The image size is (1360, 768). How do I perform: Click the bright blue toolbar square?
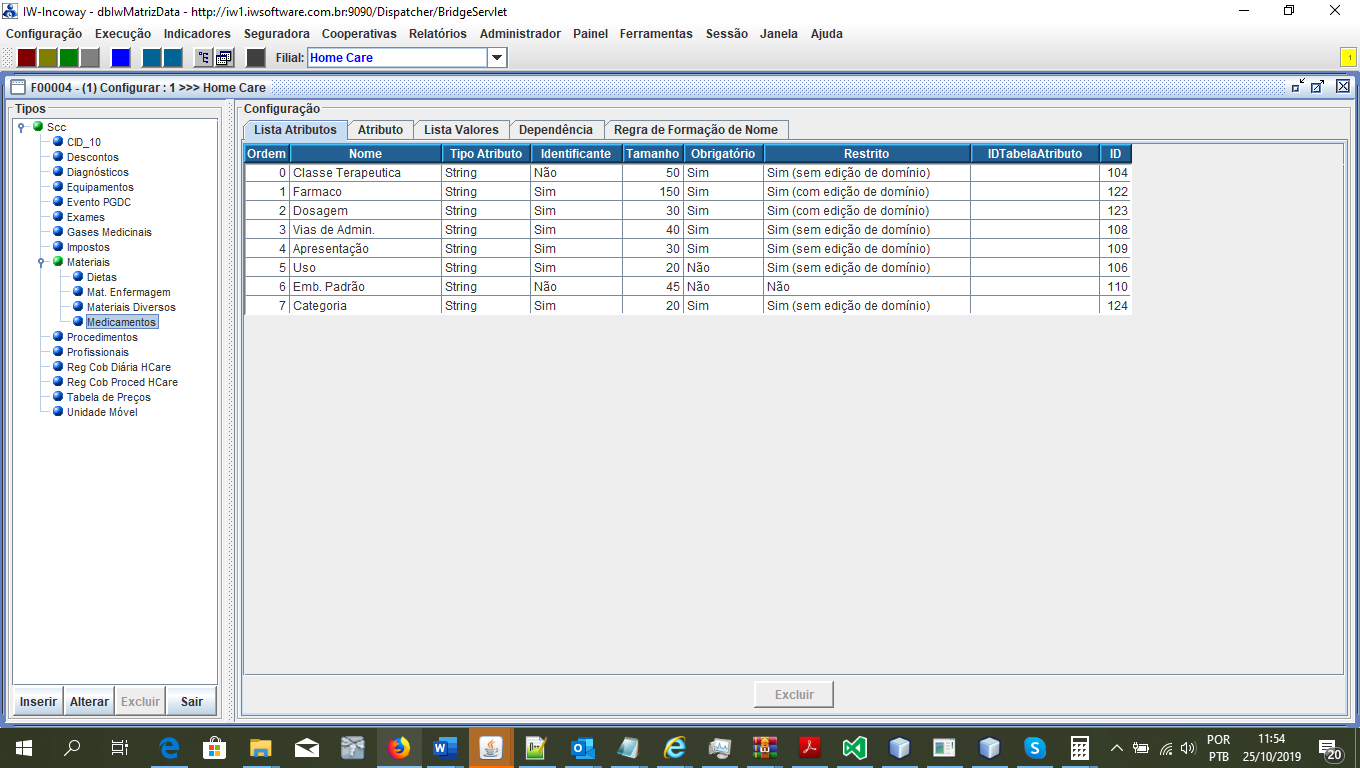click(x=120, y=58)
